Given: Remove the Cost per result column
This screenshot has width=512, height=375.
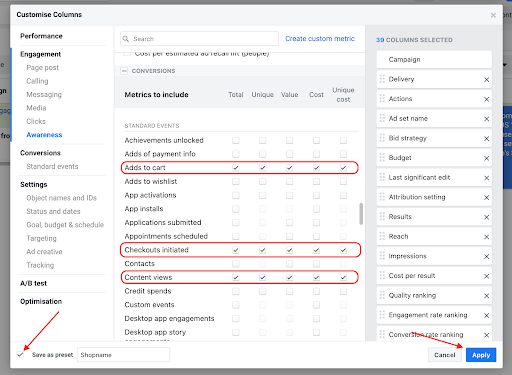Looking at the screenshot, I should click(486, 276).
